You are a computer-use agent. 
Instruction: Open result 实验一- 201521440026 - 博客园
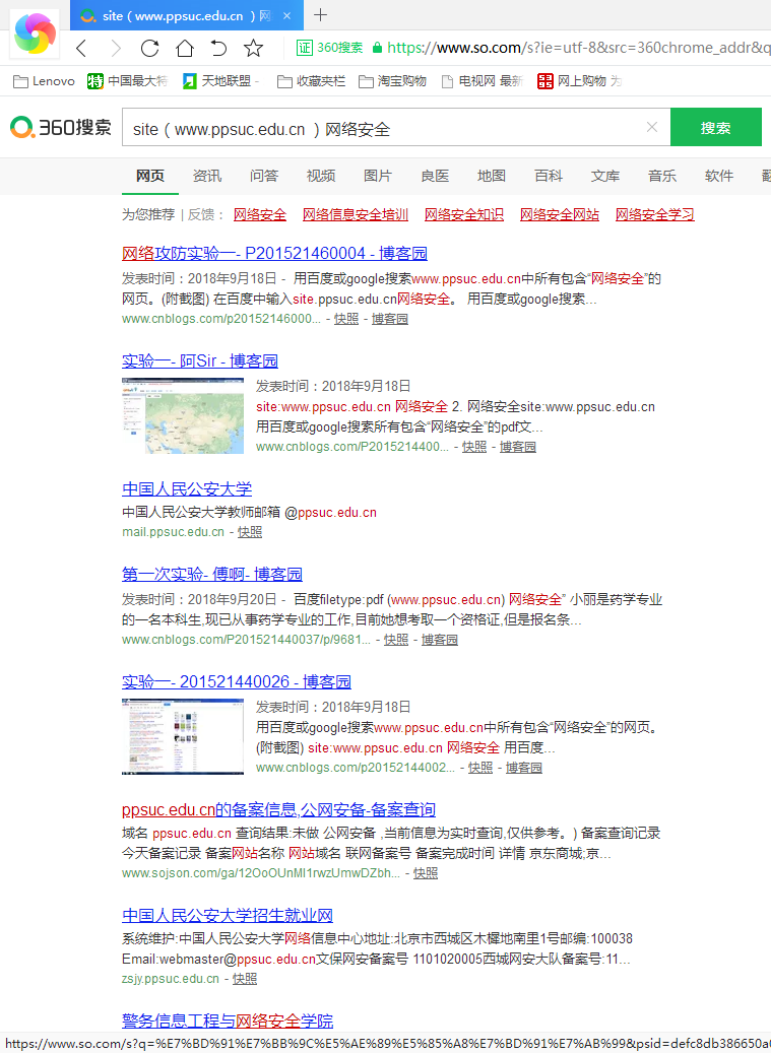pos(236,682)
